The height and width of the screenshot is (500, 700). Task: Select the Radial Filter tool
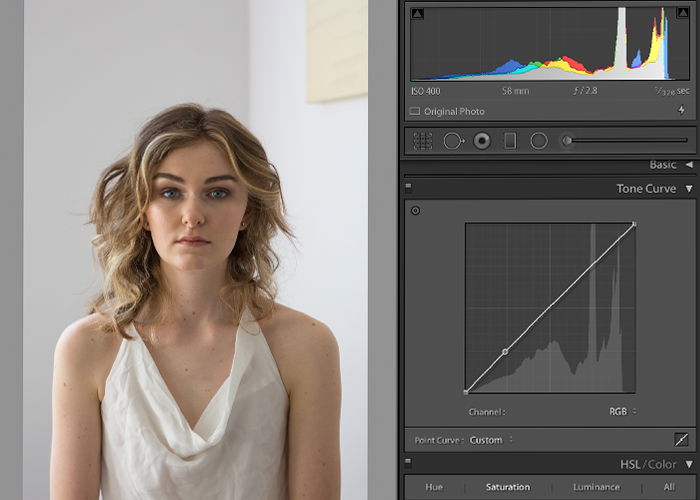click(539, 141)
